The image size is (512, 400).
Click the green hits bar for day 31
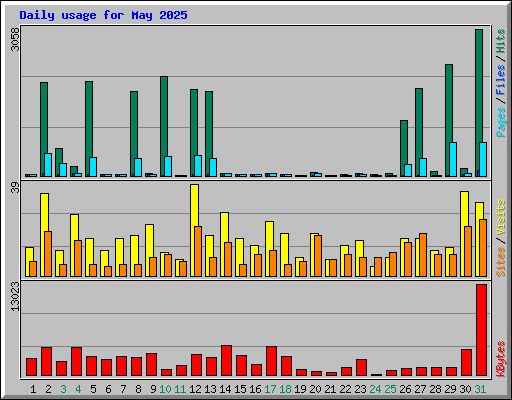(x=479, y=103)
